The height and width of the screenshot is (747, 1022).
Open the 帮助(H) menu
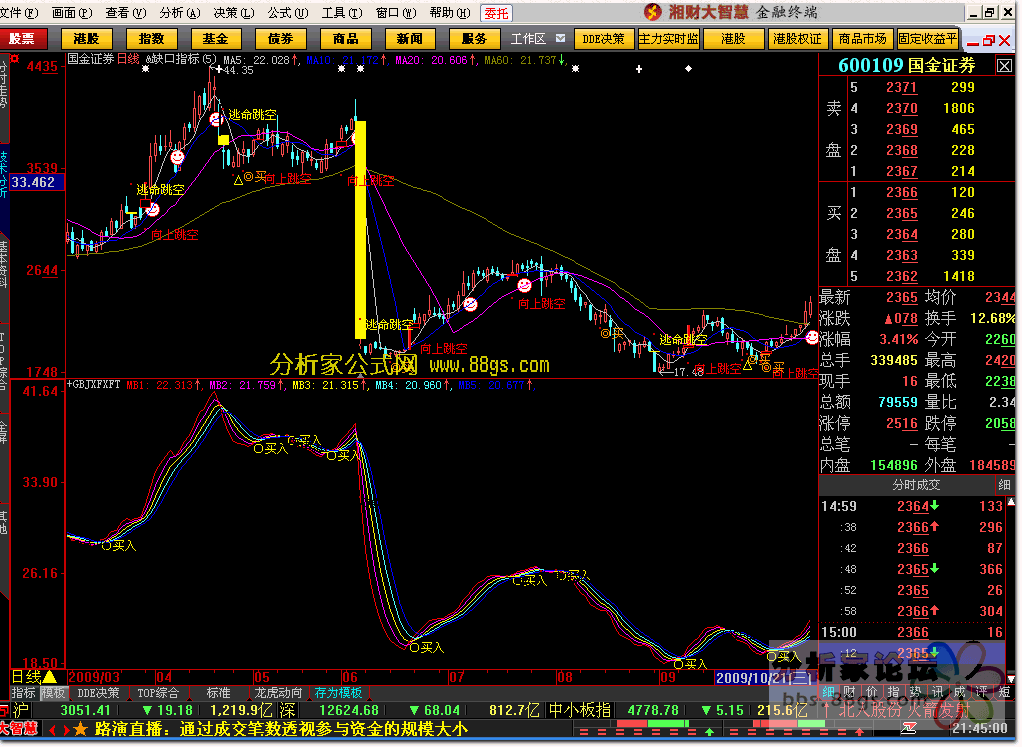click(x=450, y=13)
